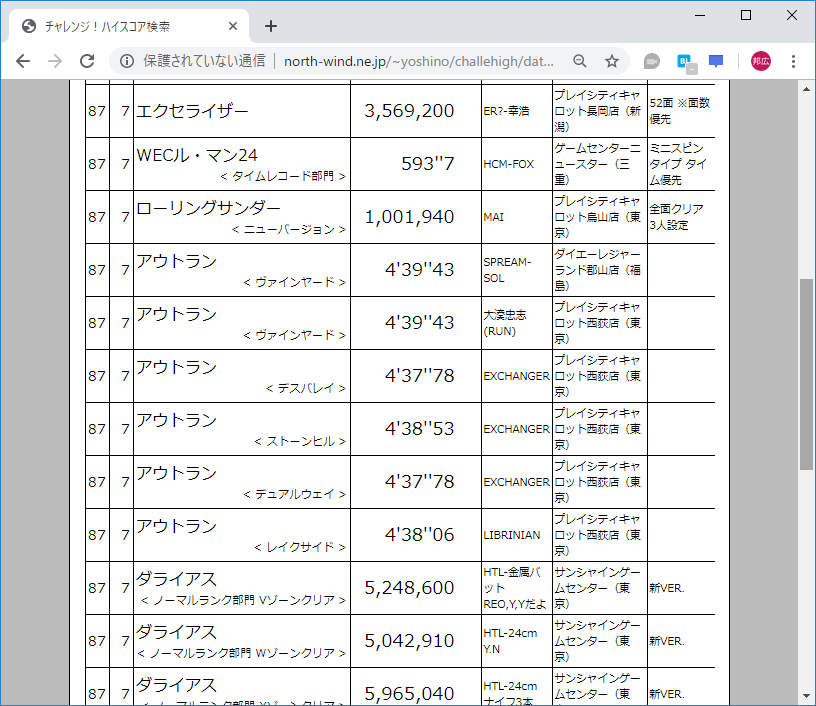Click the blue speech-bubble extension icon

pos(715,61)
